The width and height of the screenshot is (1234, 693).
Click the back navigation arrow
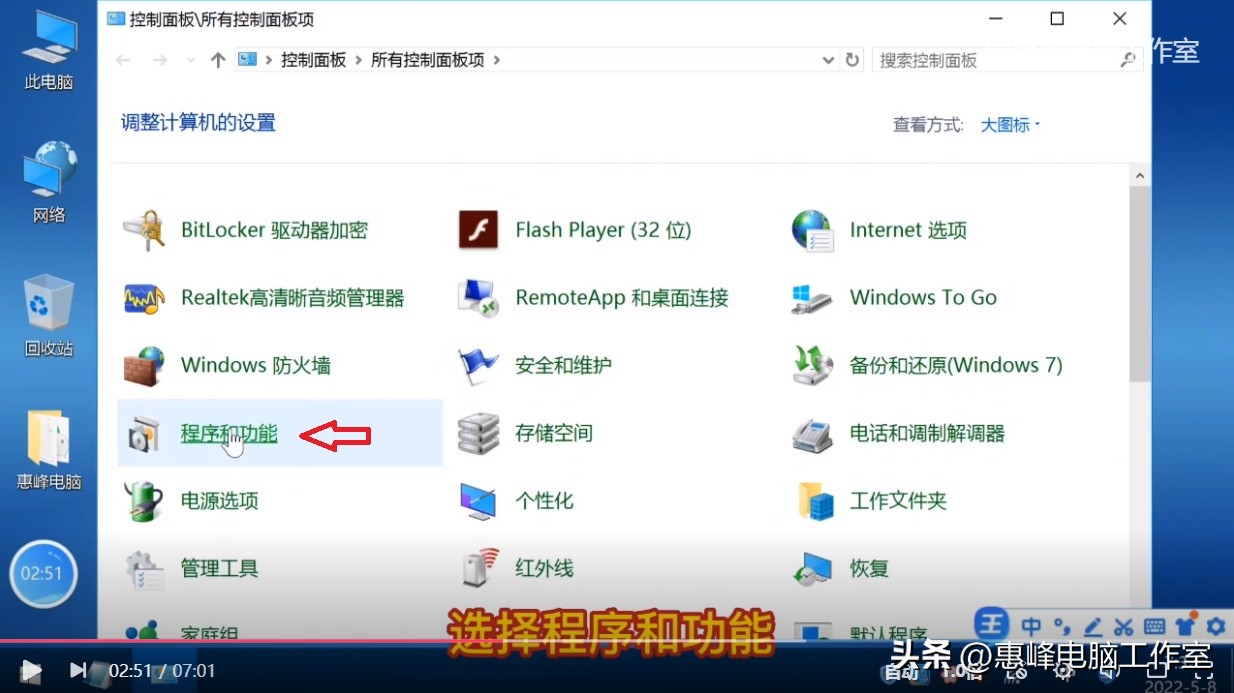122,59
